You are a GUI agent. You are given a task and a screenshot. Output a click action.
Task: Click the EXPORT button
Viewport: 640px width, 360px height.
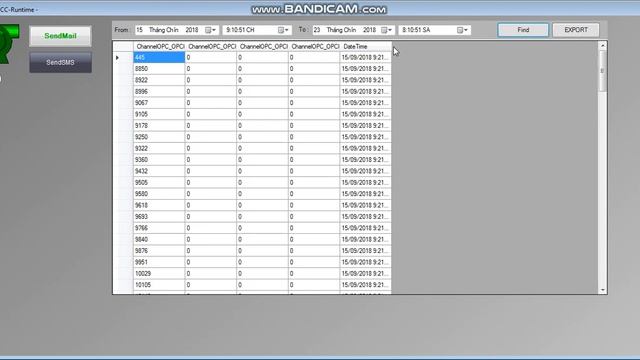[576, 30]
